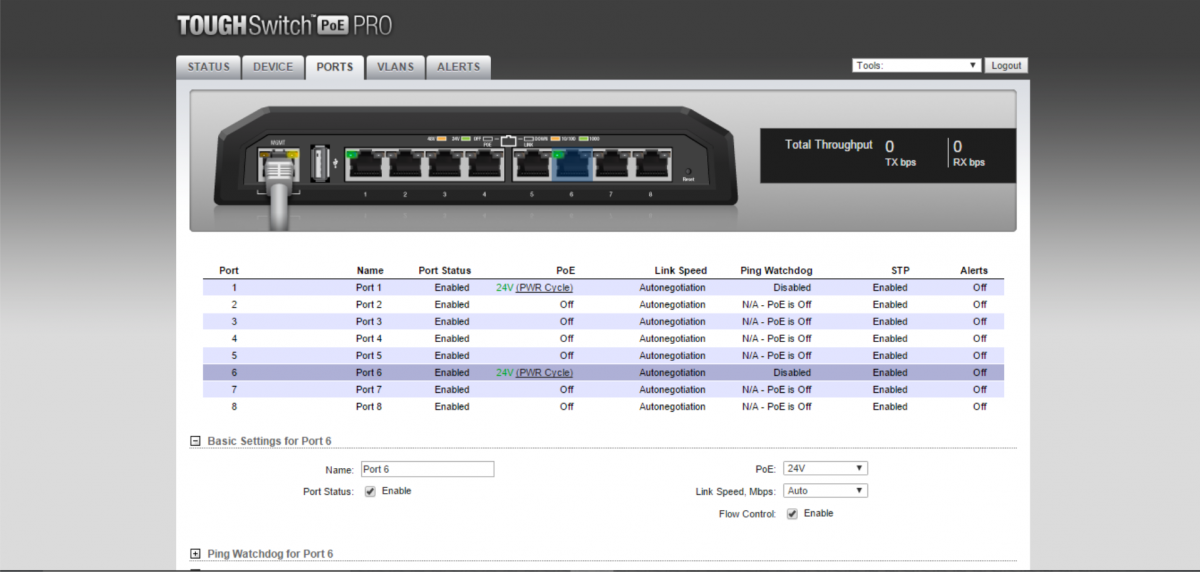Open the PoE voltage dropdown

[826, 468]
